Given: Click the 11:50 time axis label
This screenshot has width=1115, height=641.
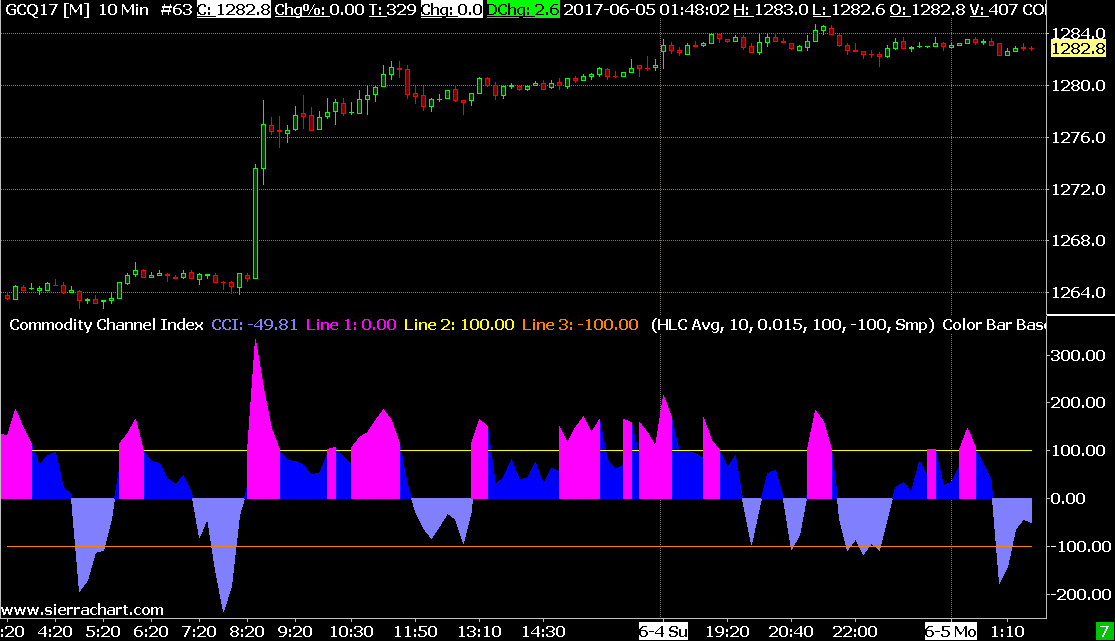Looking at the screenshot, I should [416, 632].
